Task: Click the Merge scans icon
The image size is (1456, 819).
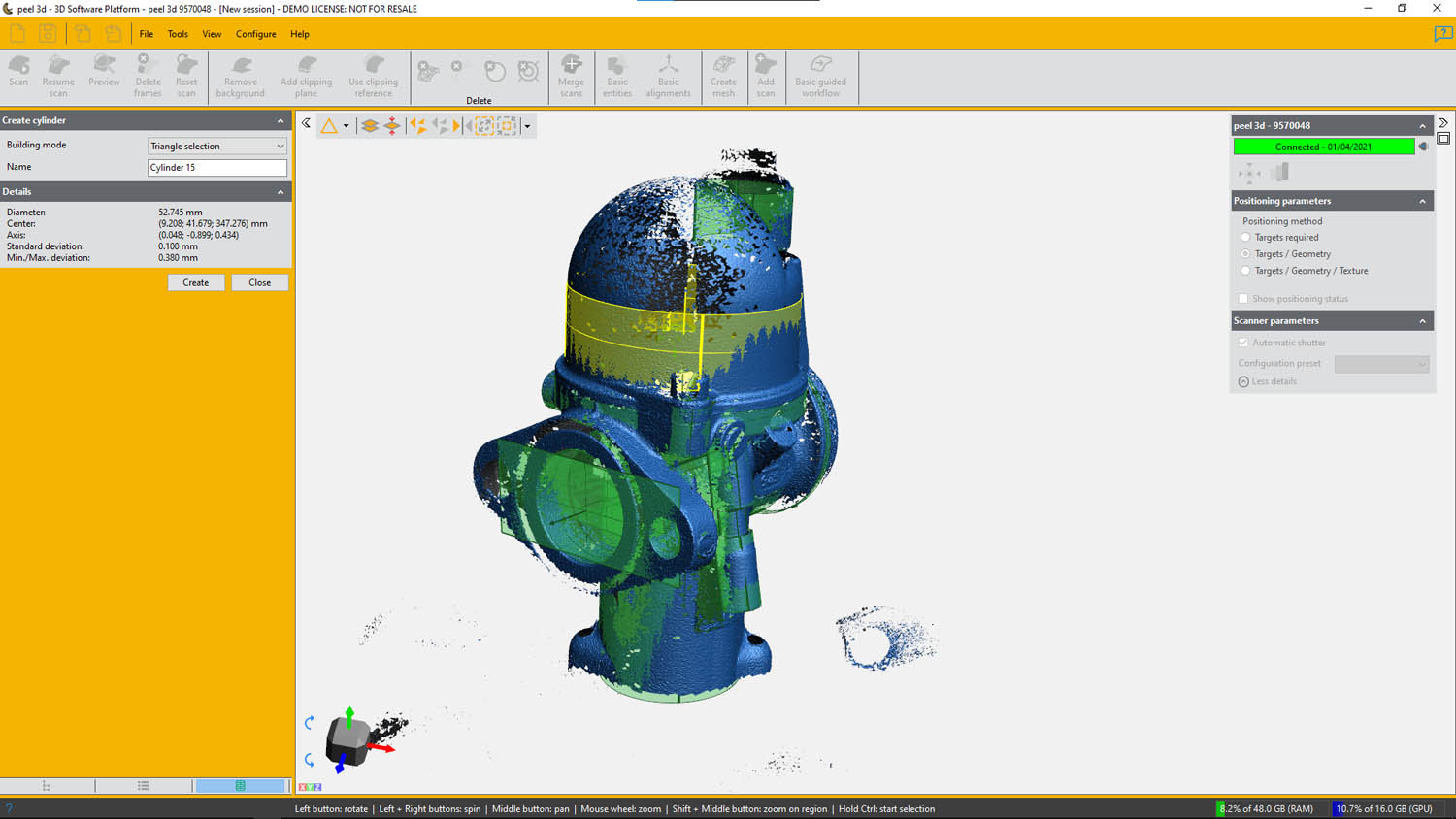Action: coord(571,75)
